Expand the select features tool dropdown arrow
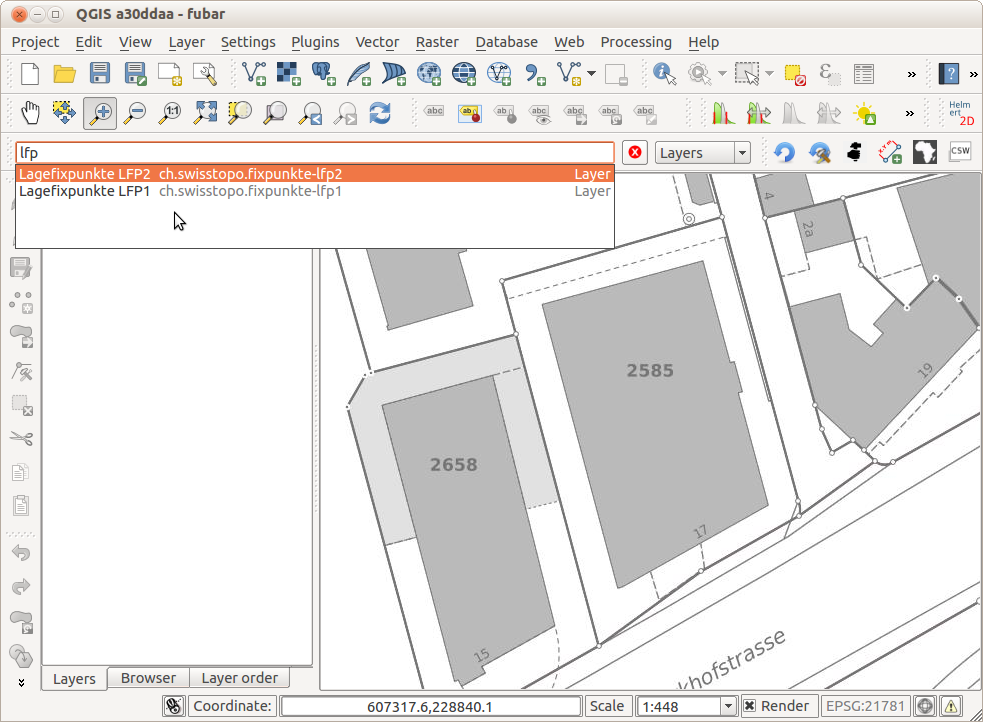Image resolution: width=983 pixels, height=722 pixels. point(769,74)
